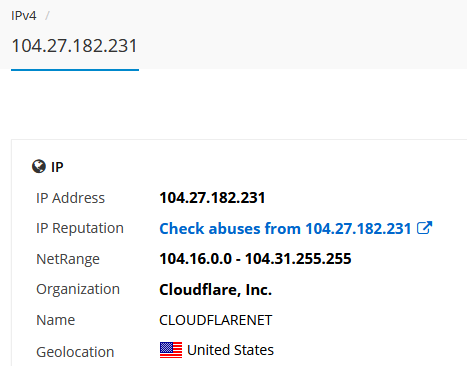Click the NetRange value 104.16.0.0 - 104.31.255.255
The width and height of the screenshot is (467, 366).
point(255,259)
